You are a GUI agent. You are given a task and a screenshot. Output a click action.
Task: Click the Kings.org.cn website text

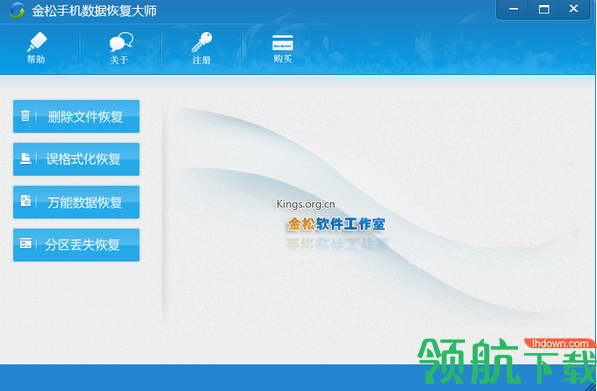pos(306,204)
